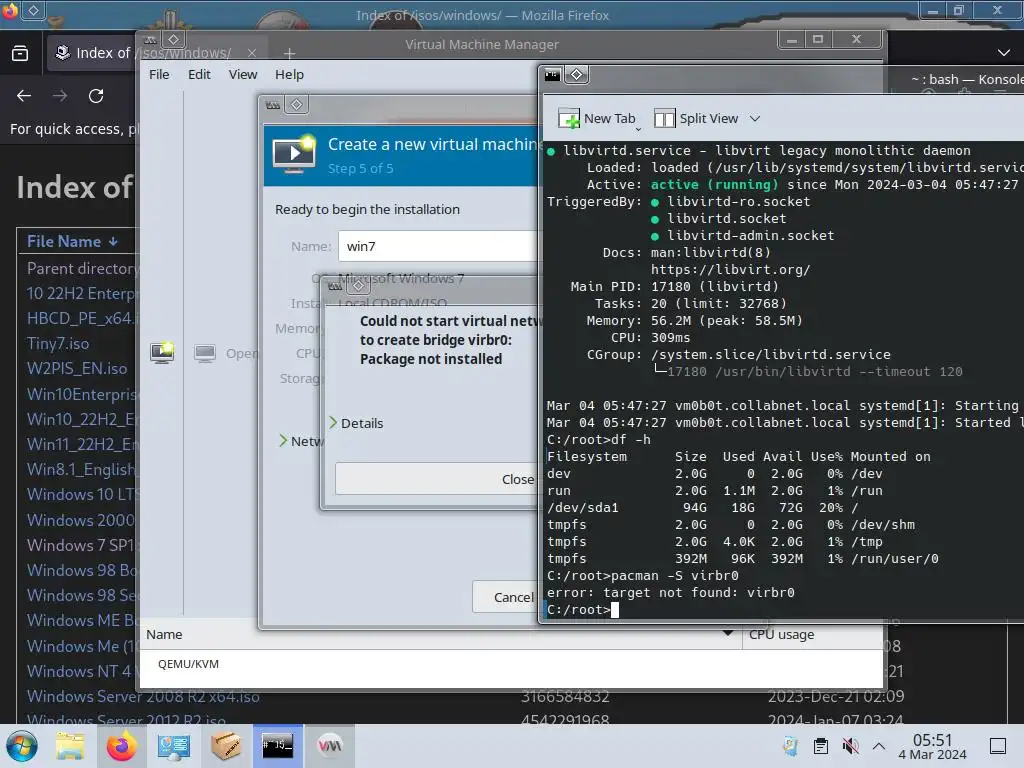Open the Windows 2000 file link
Screen dimensions: 1024x768
point(81,520)
